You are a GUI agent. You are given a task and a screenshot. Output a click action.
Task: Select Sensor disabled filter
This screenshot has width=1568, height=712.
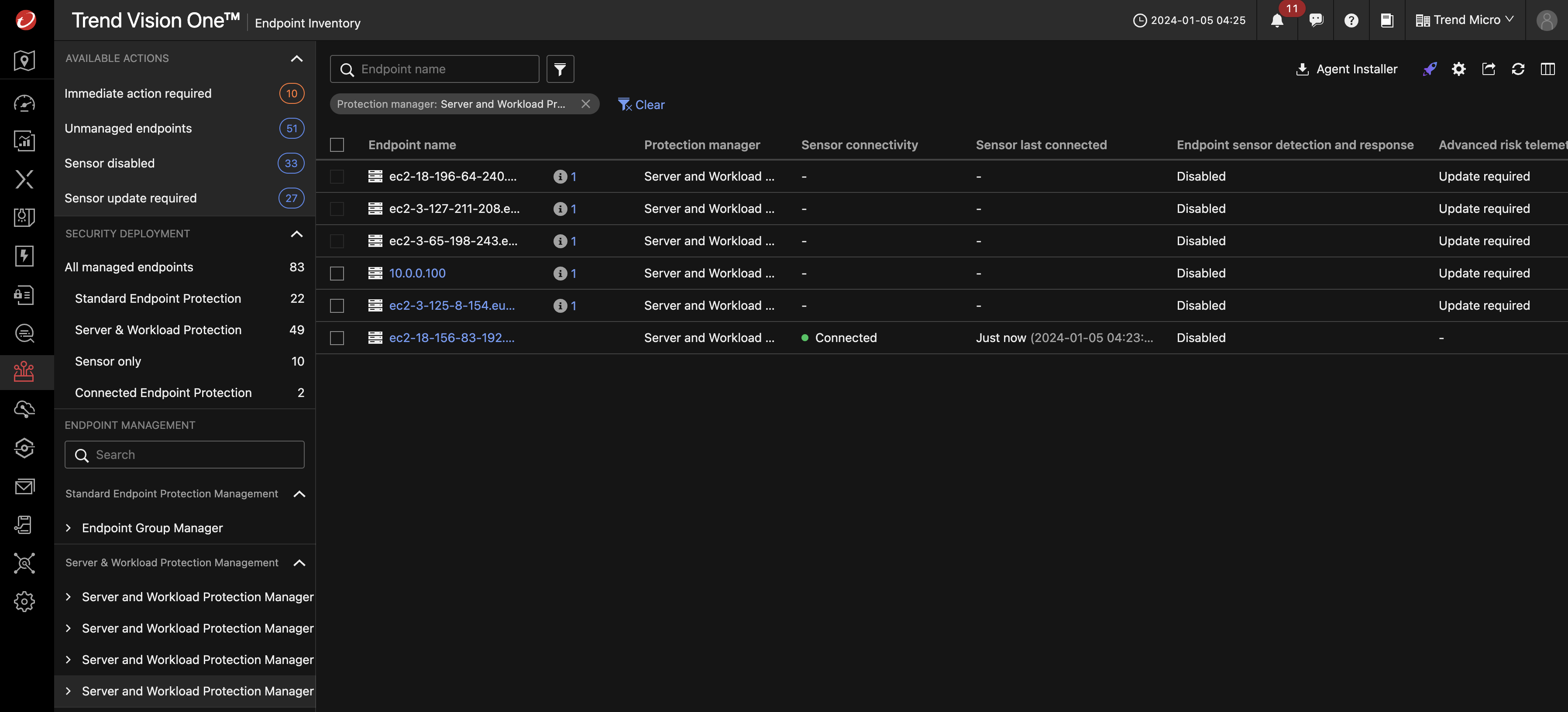pyautogui.click(x=185, y=163)
